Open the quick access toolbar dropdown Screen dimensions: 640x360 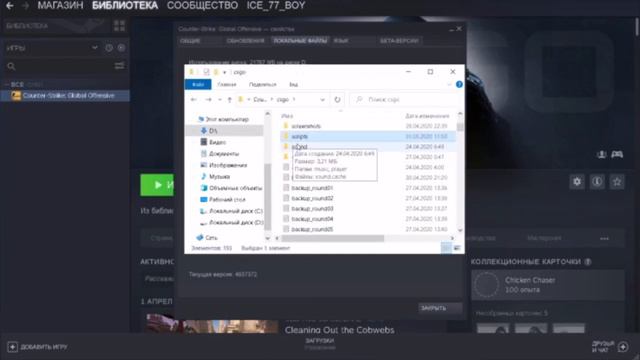click(x=224, y=72)
